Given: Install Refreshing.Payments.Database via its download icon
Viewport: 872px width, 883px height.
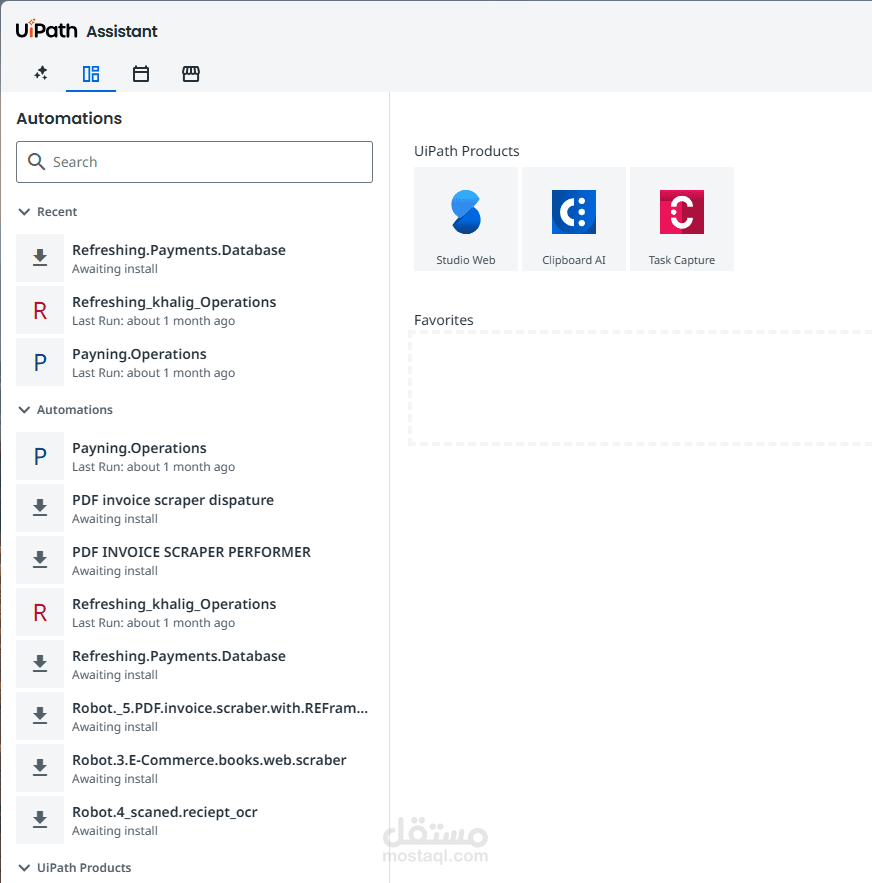Looking at the screenshot, I should tap(40, 258).
